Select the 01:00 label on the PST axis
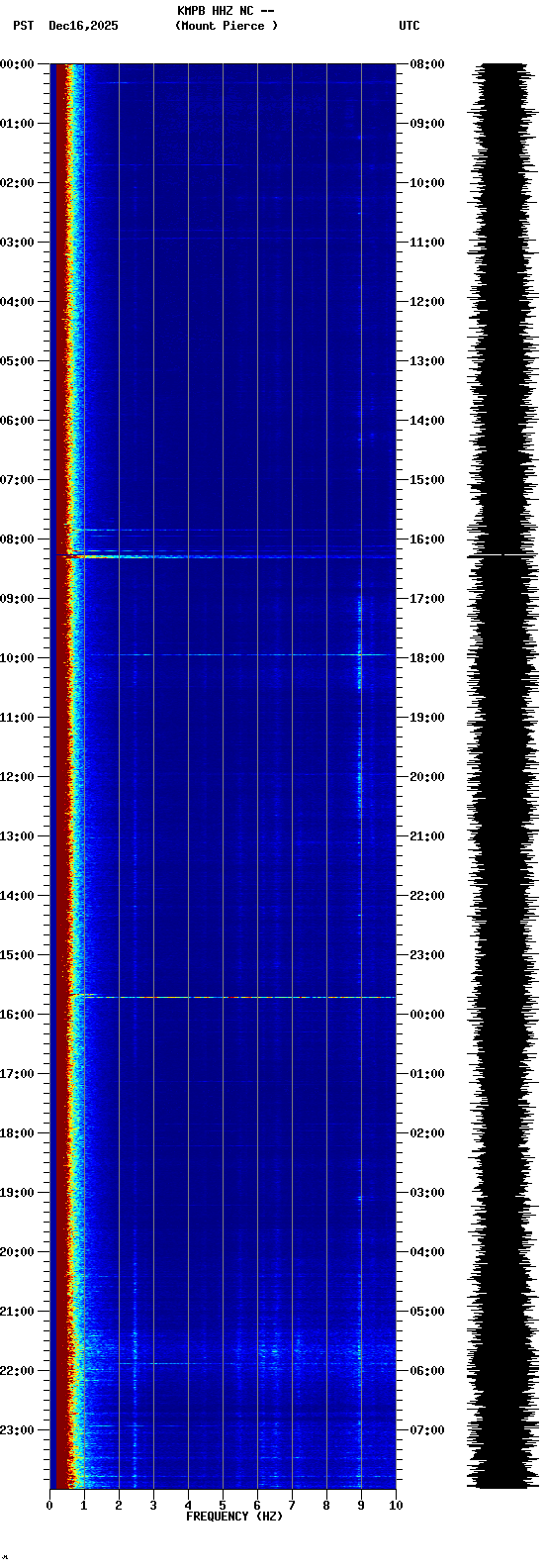The image size is (546, 1568). [18, 124]
